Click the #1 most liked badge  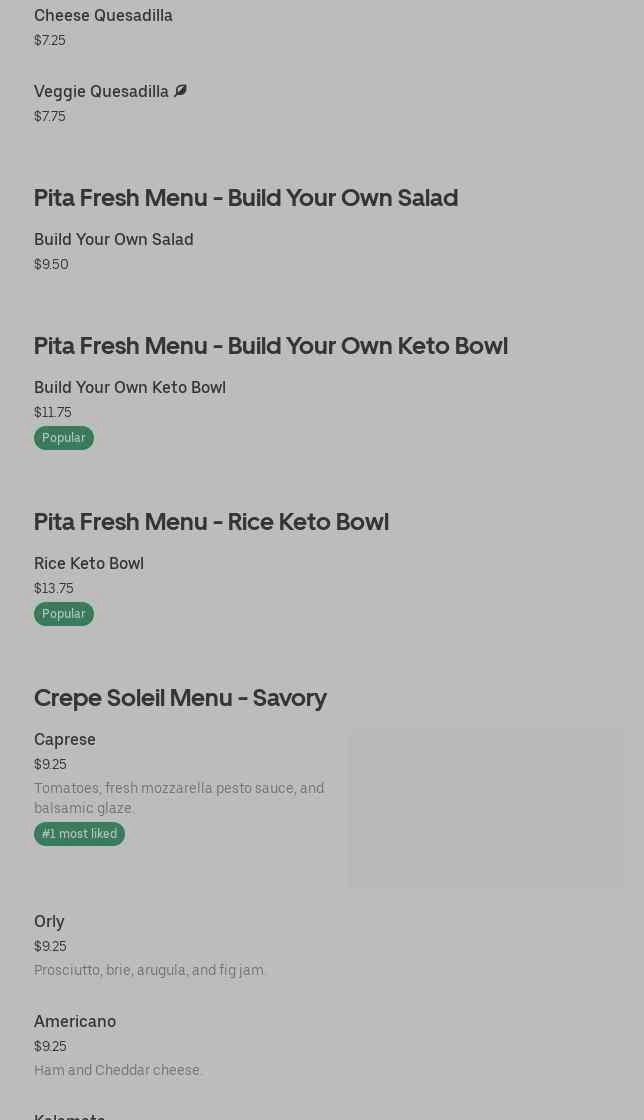tap(79, 834)
